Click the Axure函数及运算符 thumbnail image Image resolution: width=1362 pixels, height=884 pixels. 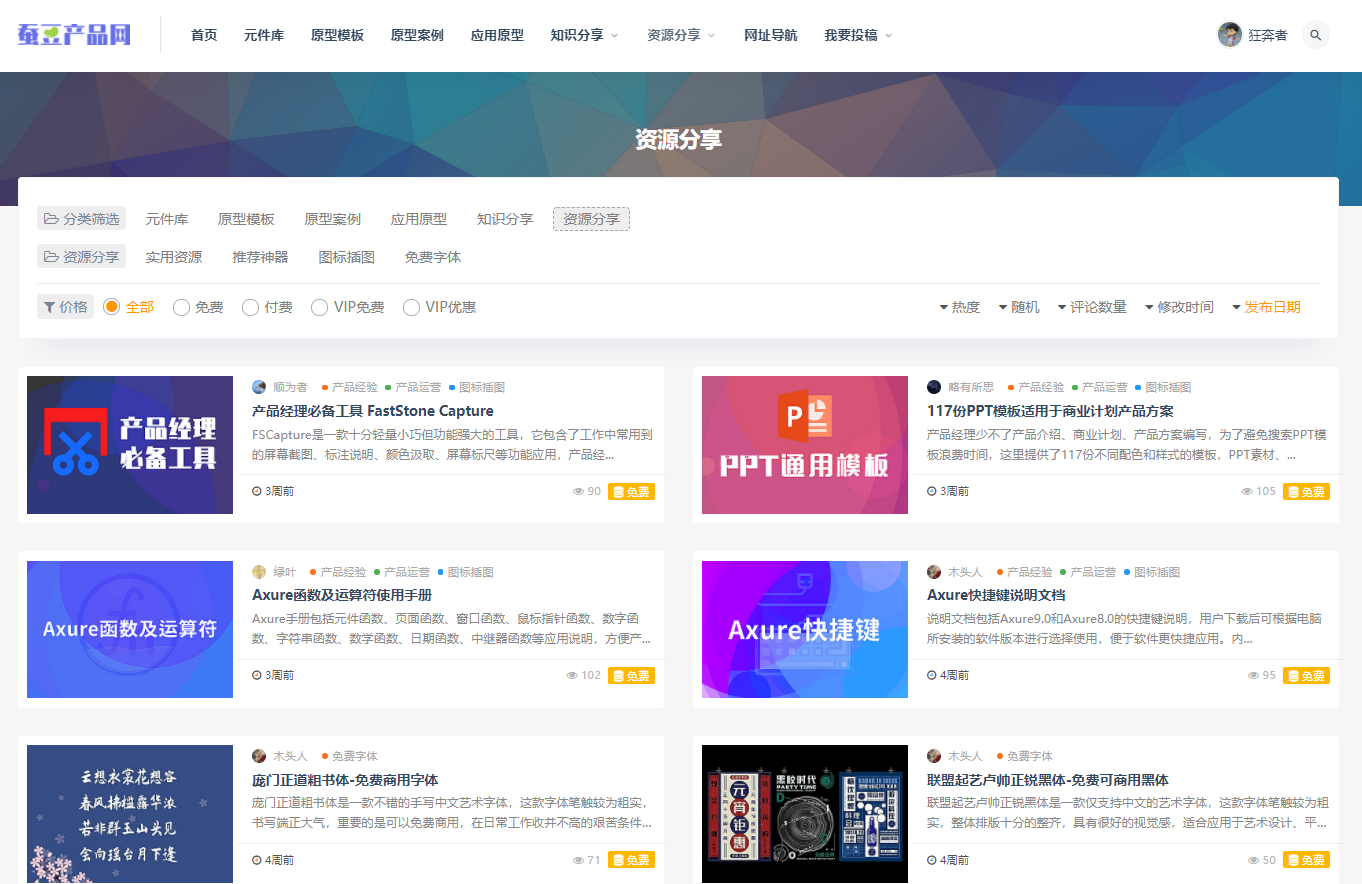(130, 629)
